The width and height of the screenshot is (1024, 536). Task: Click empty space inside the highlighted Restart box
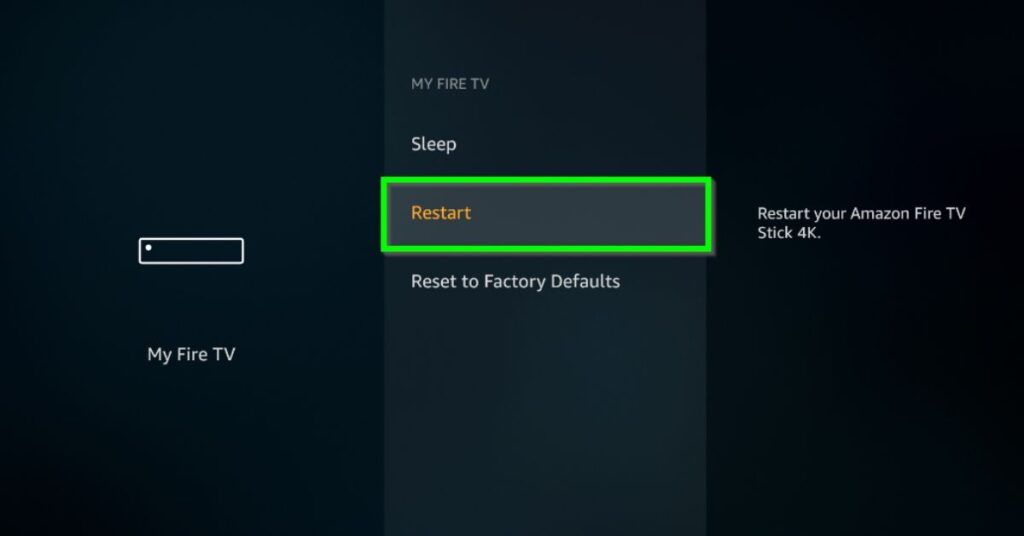point(588,214)
